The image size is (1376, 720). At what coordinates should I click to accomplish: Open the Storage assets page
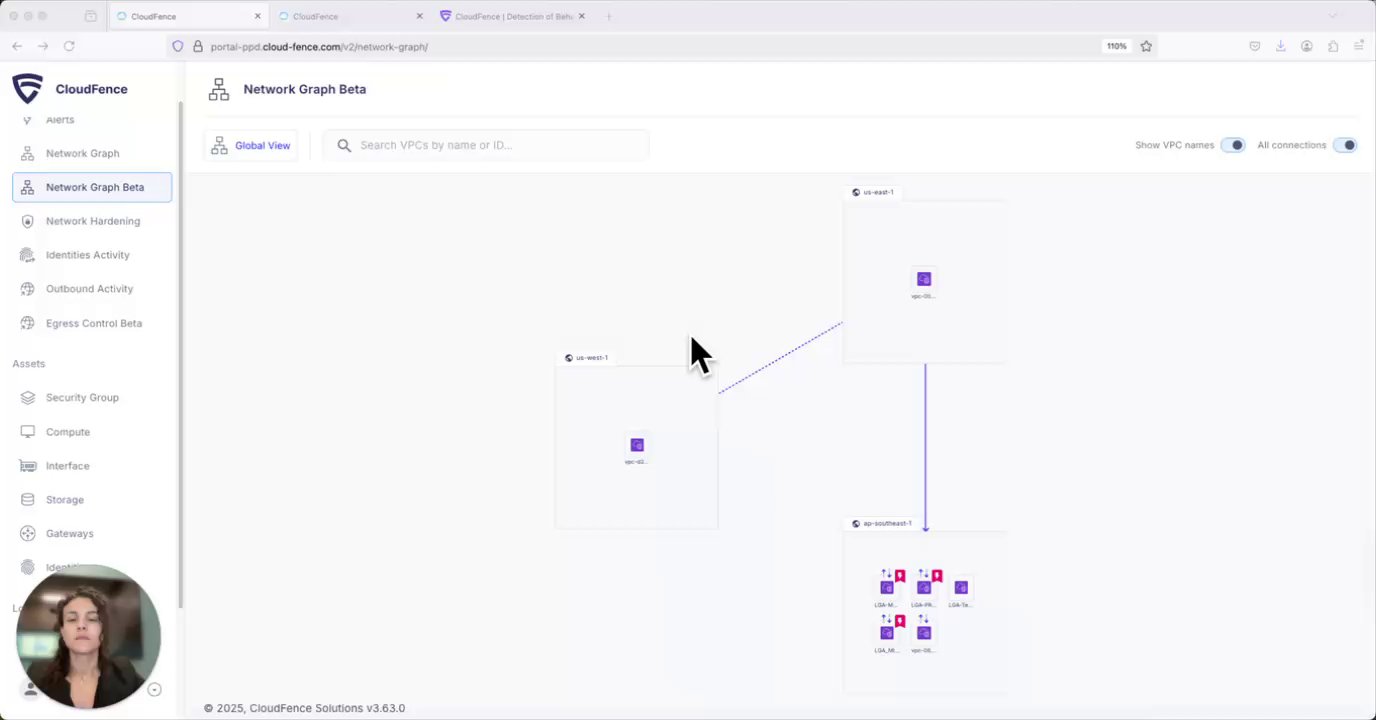coord(92,500)
